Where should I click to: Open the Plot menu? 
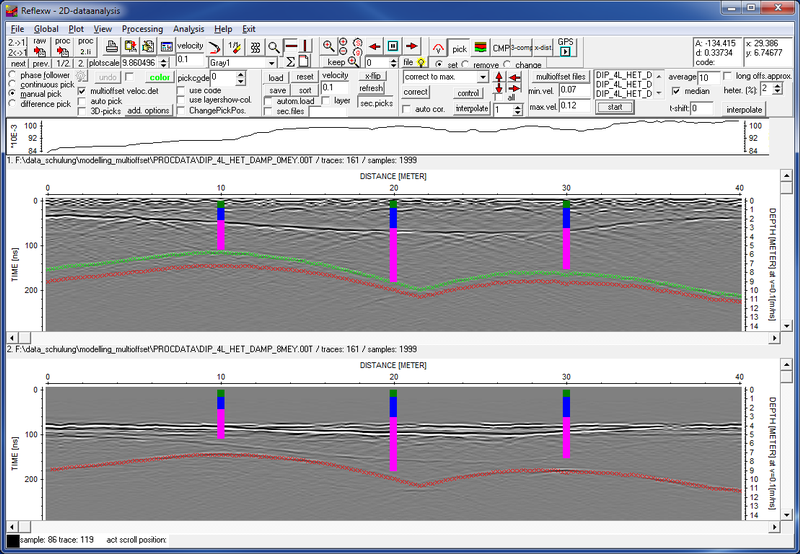click(x=76, y=29)
